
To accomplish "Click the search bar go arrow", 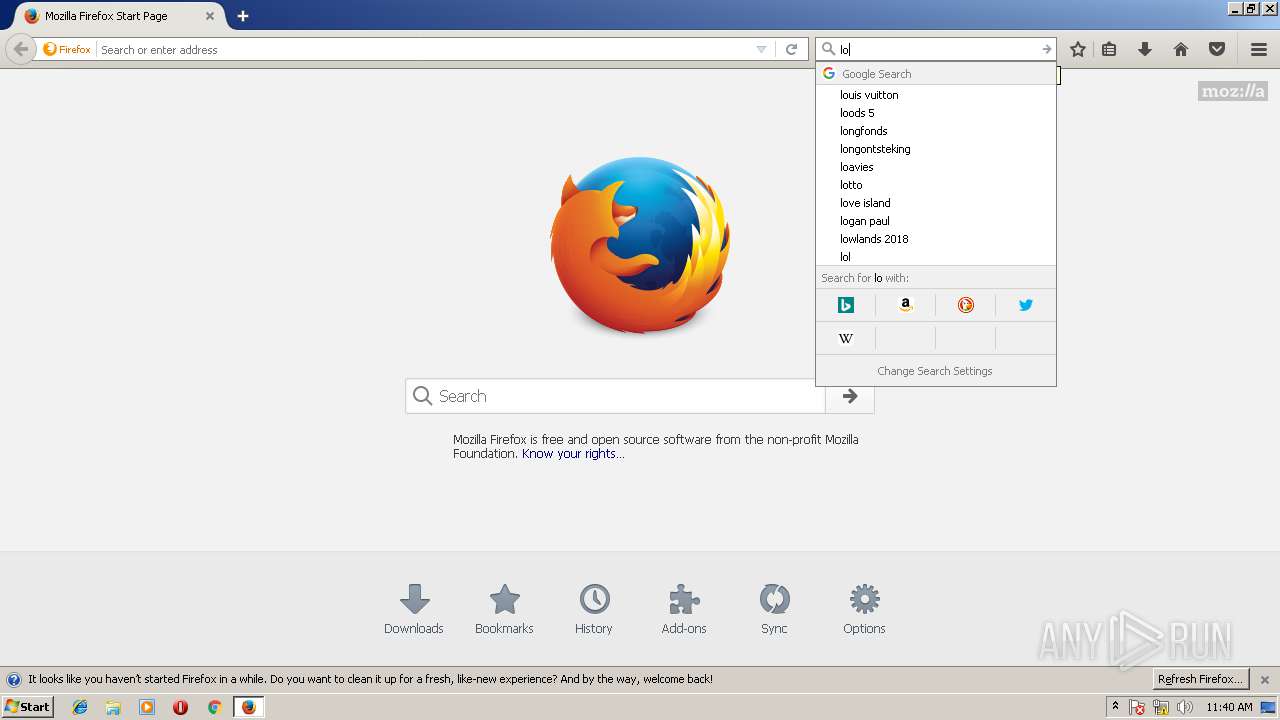I will [1046, 49].
